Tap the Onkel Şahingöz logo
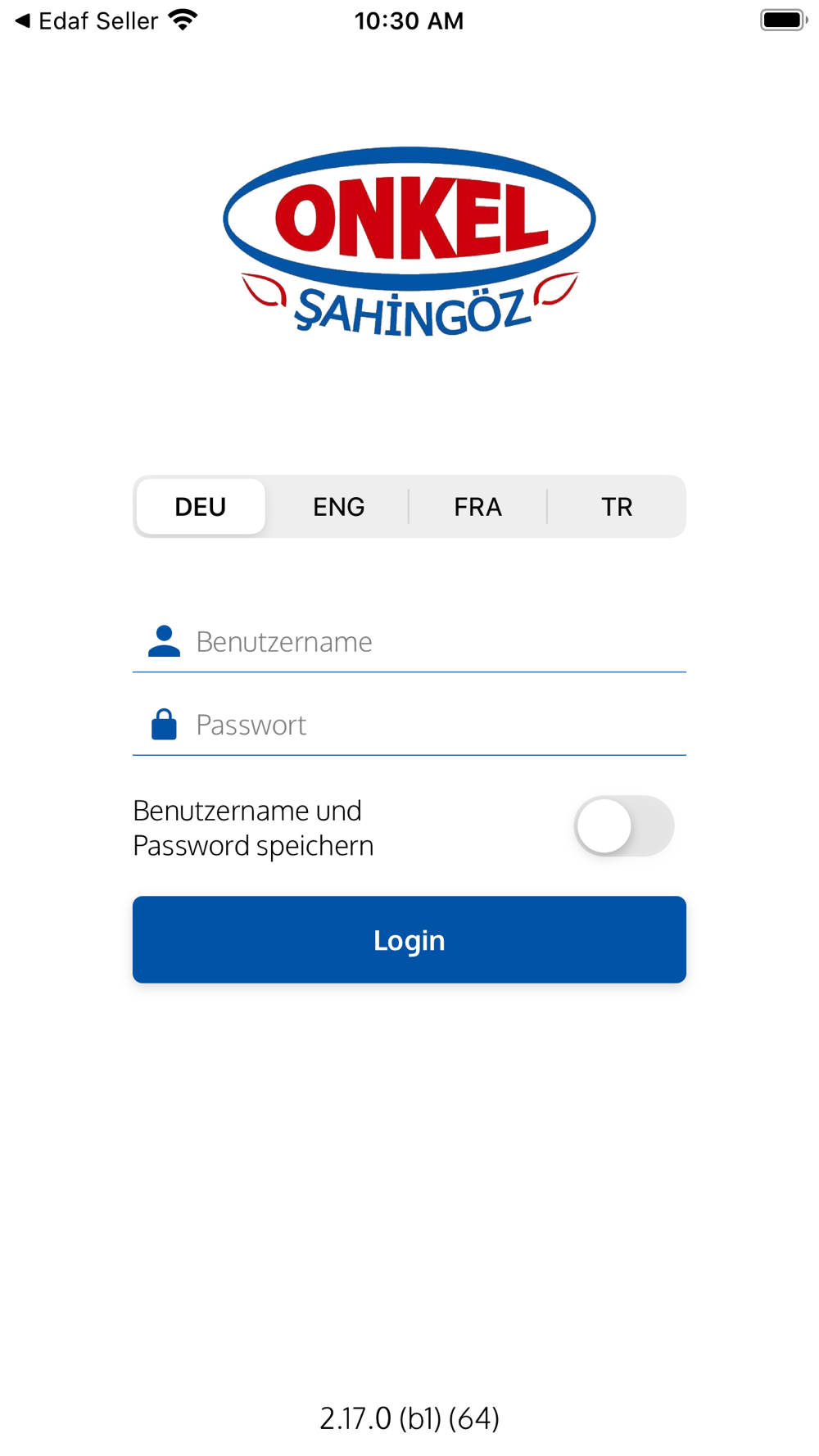 (x=409, y=242)
